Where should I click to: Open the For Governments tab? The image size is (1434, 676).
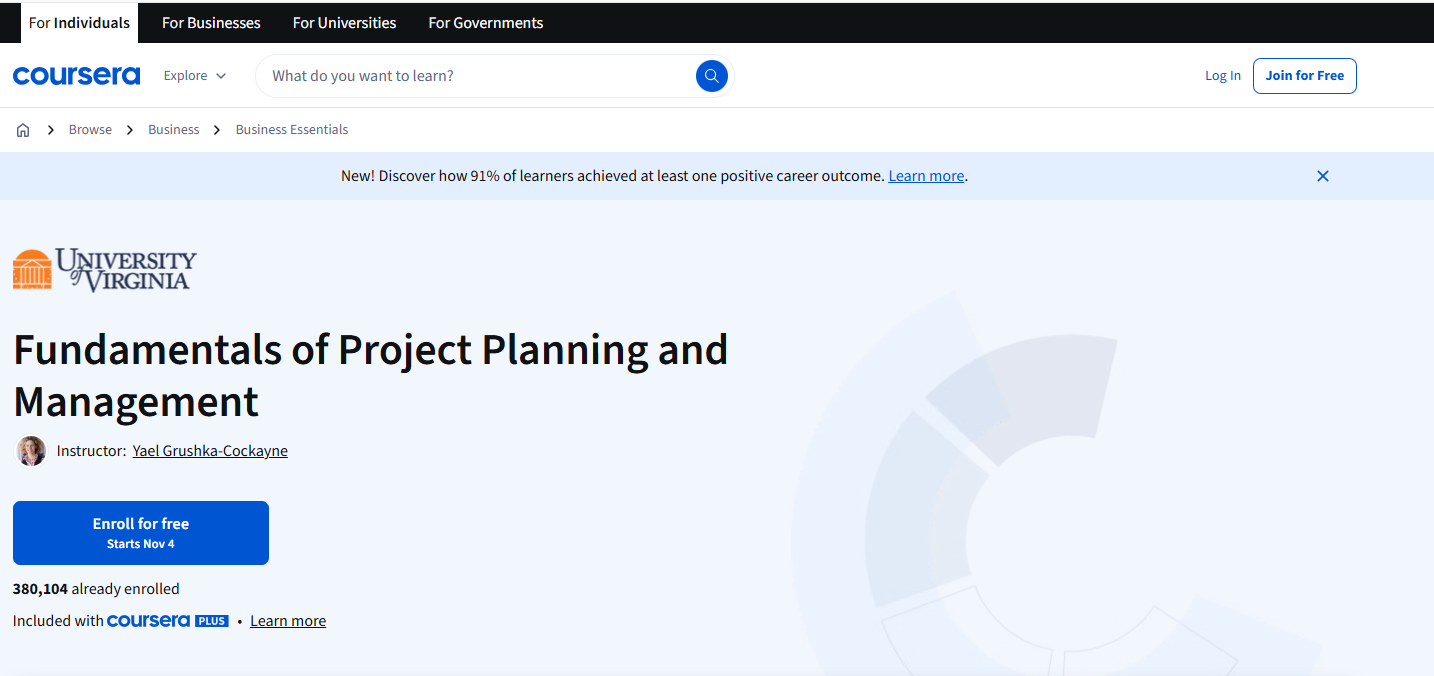[485, 22]
